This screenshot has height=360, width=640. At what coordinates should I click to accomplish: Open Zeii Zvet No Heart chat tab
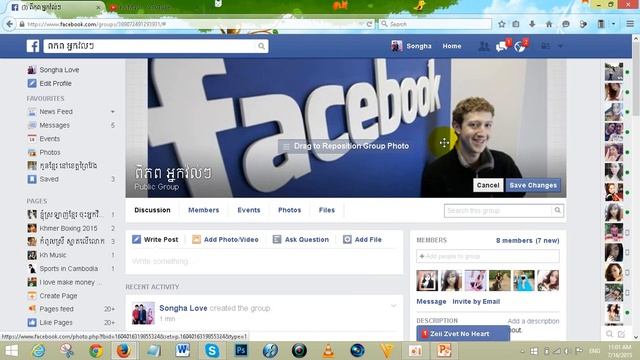tap(463, 334)
